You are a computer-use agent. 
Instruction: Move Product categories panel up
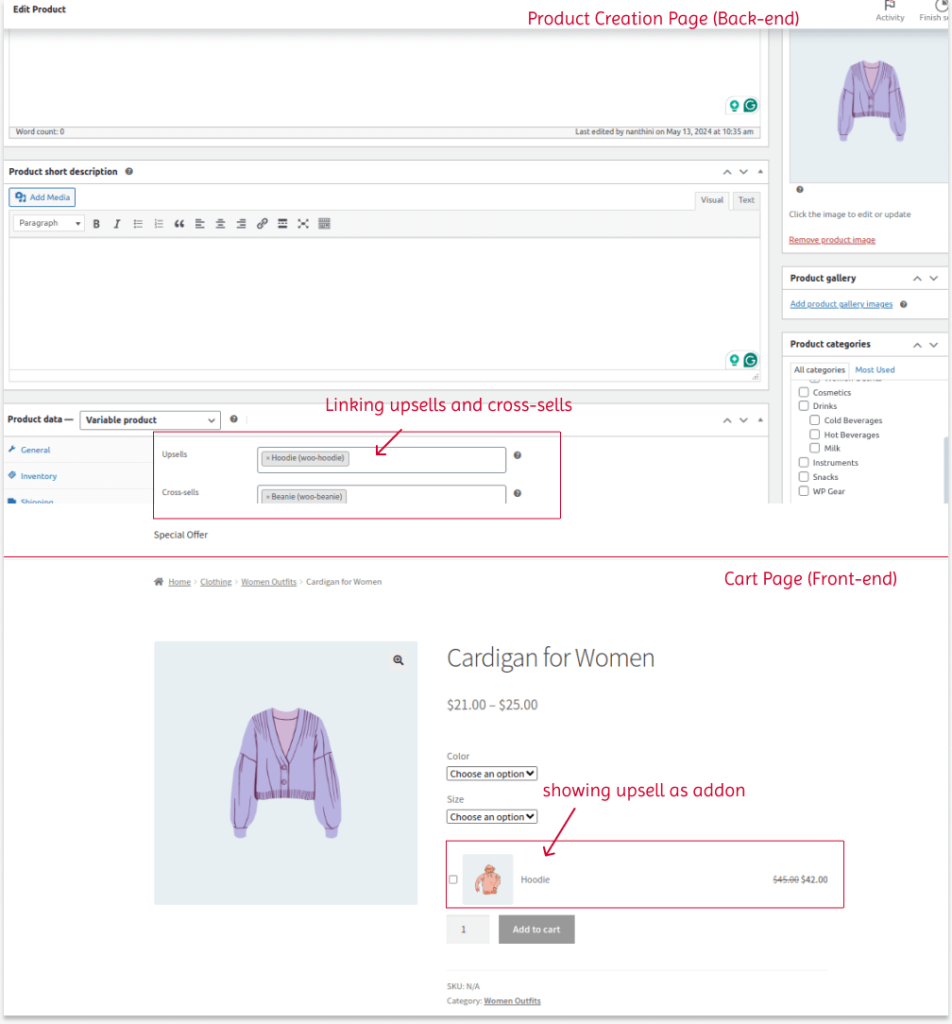pyautogui.click(x=917, y=345)
